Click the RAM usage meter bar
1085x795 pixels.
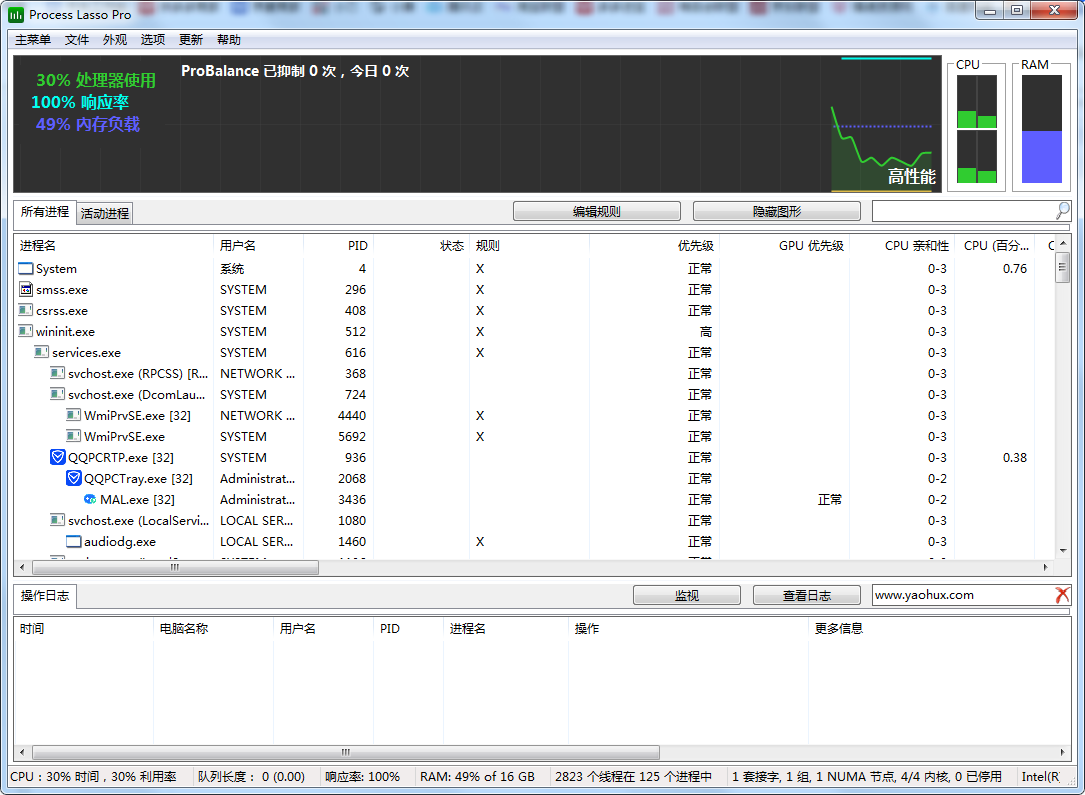1041,130
